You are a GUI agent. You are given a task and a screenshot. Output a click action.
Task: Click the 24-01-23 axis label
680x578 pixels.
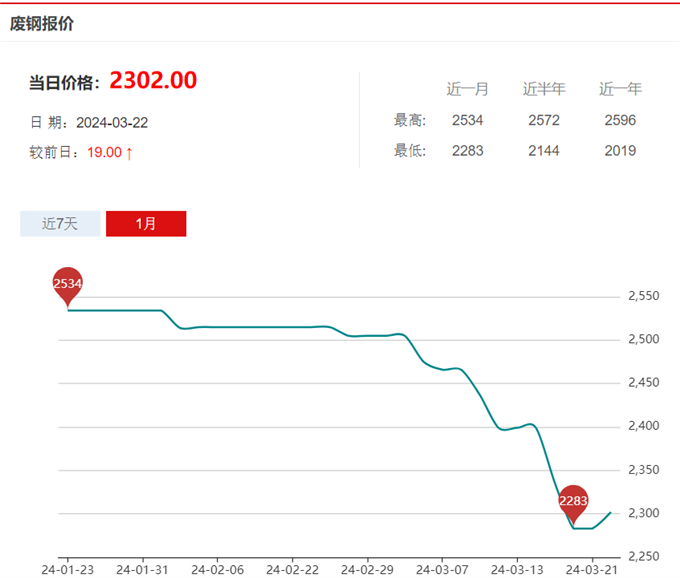coord(68,570)
